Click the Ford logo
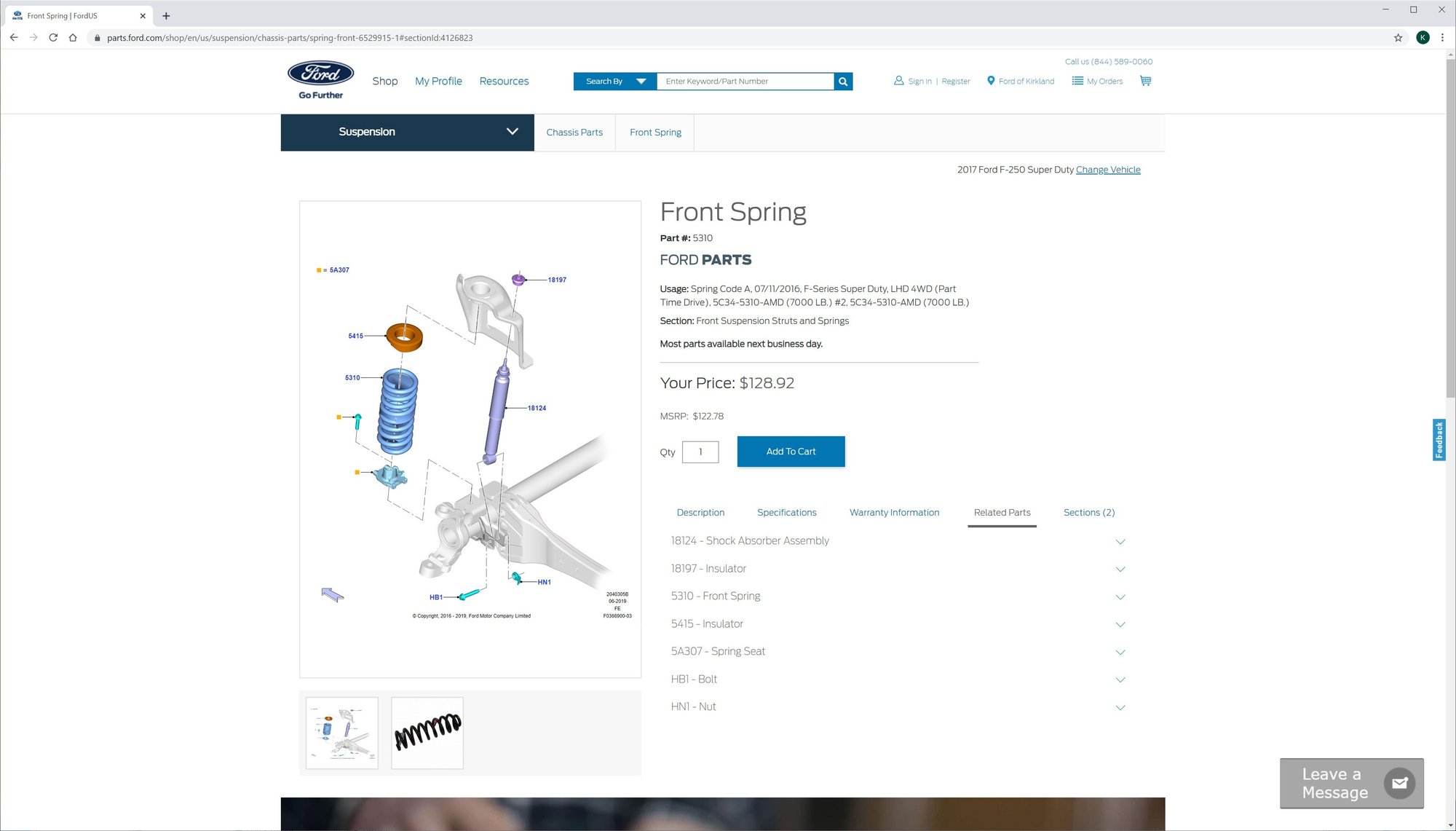The height and width of the screenshot is (831, 1456). coord(320,74)
